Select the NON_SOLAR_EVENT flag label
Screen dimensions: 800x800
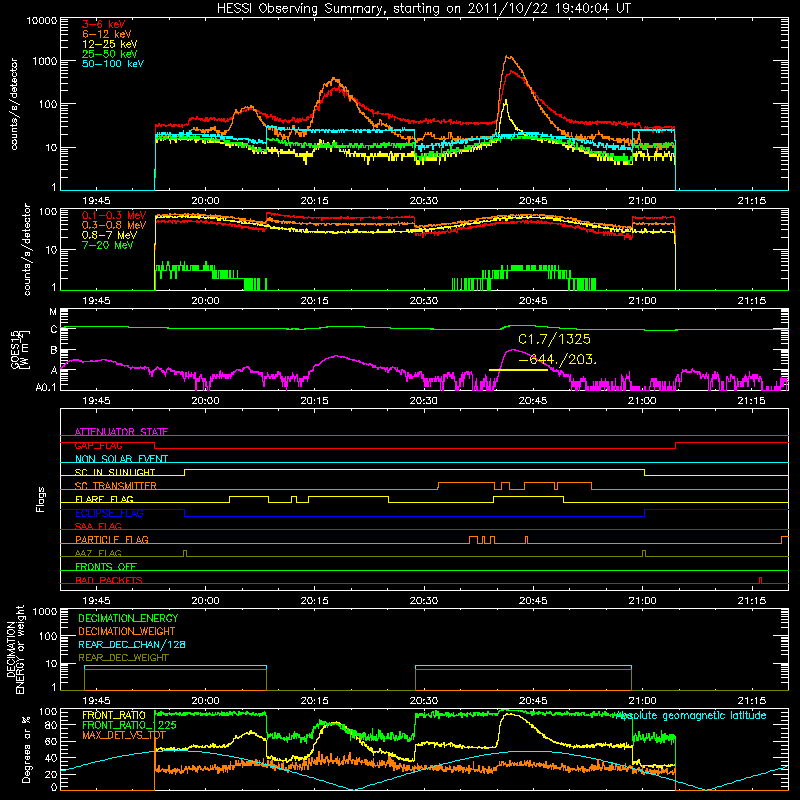click(121, 459)
